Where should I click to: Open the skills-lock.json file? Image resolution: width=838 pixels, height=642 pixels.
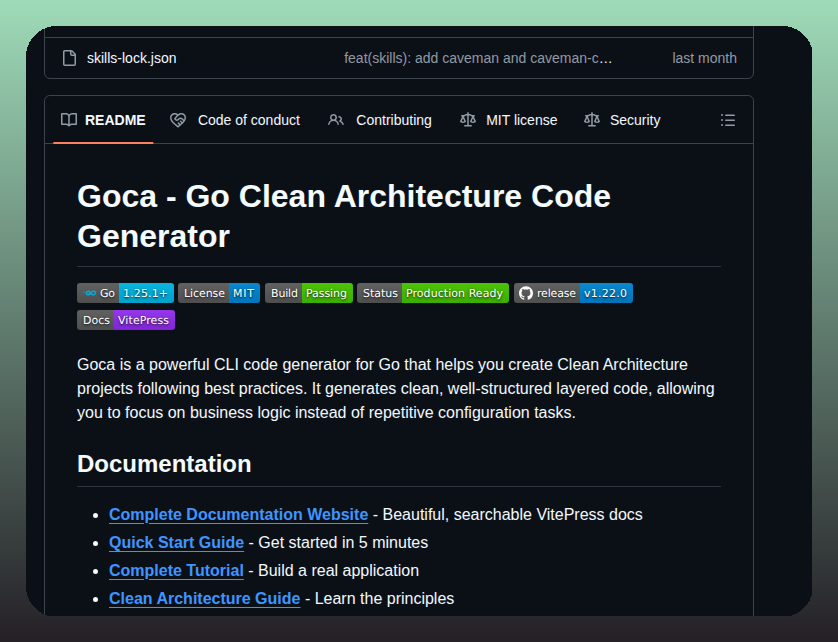(x=131, y=58)
